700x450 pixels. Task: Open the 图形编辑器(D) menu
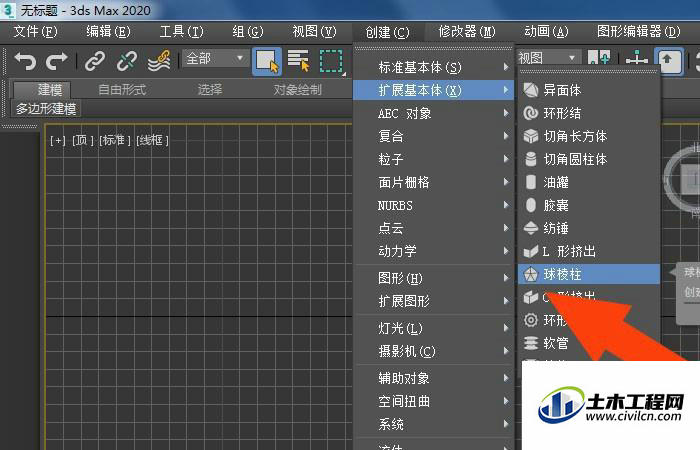click(x=638, y=32)
